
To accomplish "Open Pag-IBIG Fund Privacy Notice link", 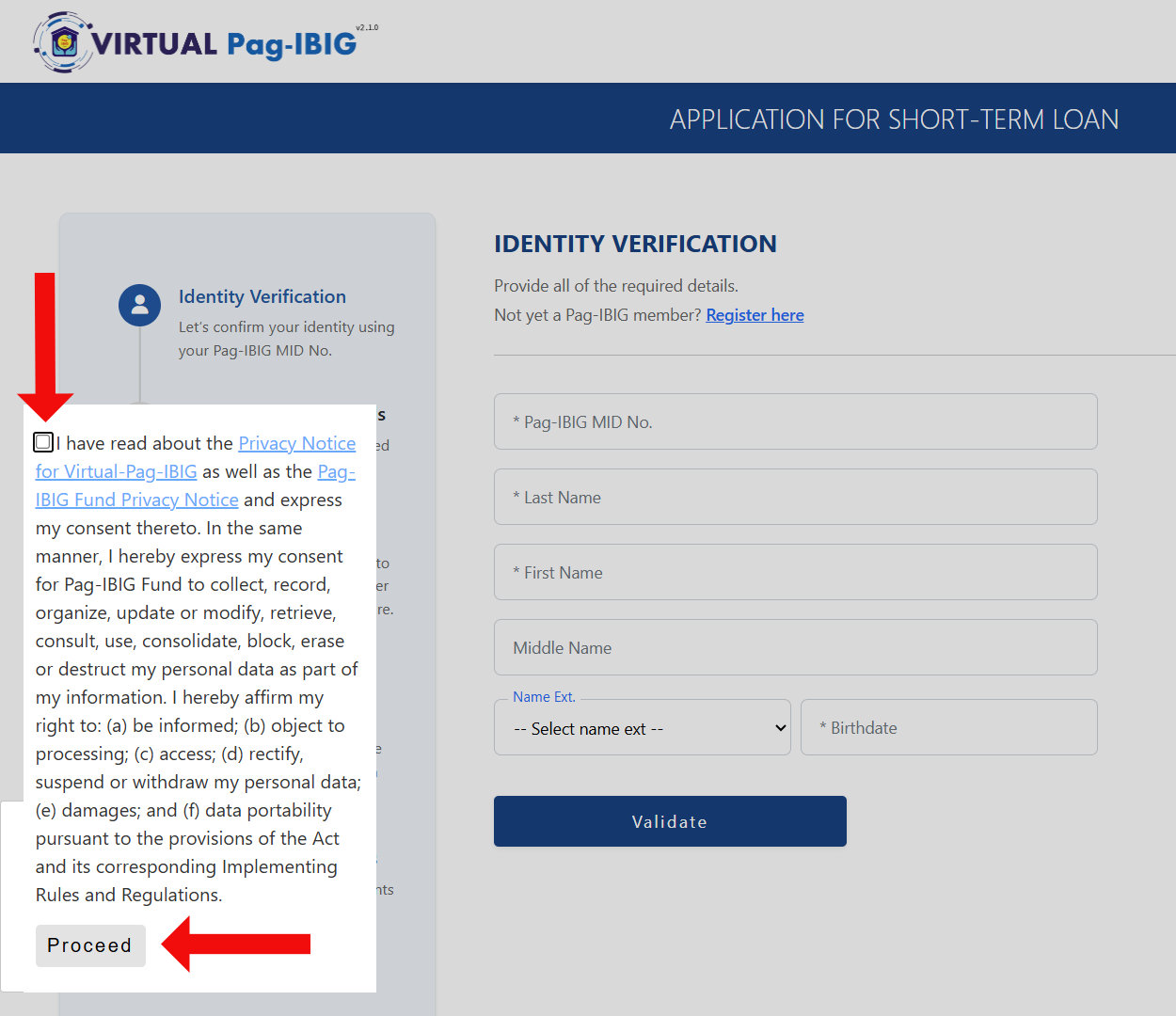I will [196, 485].
